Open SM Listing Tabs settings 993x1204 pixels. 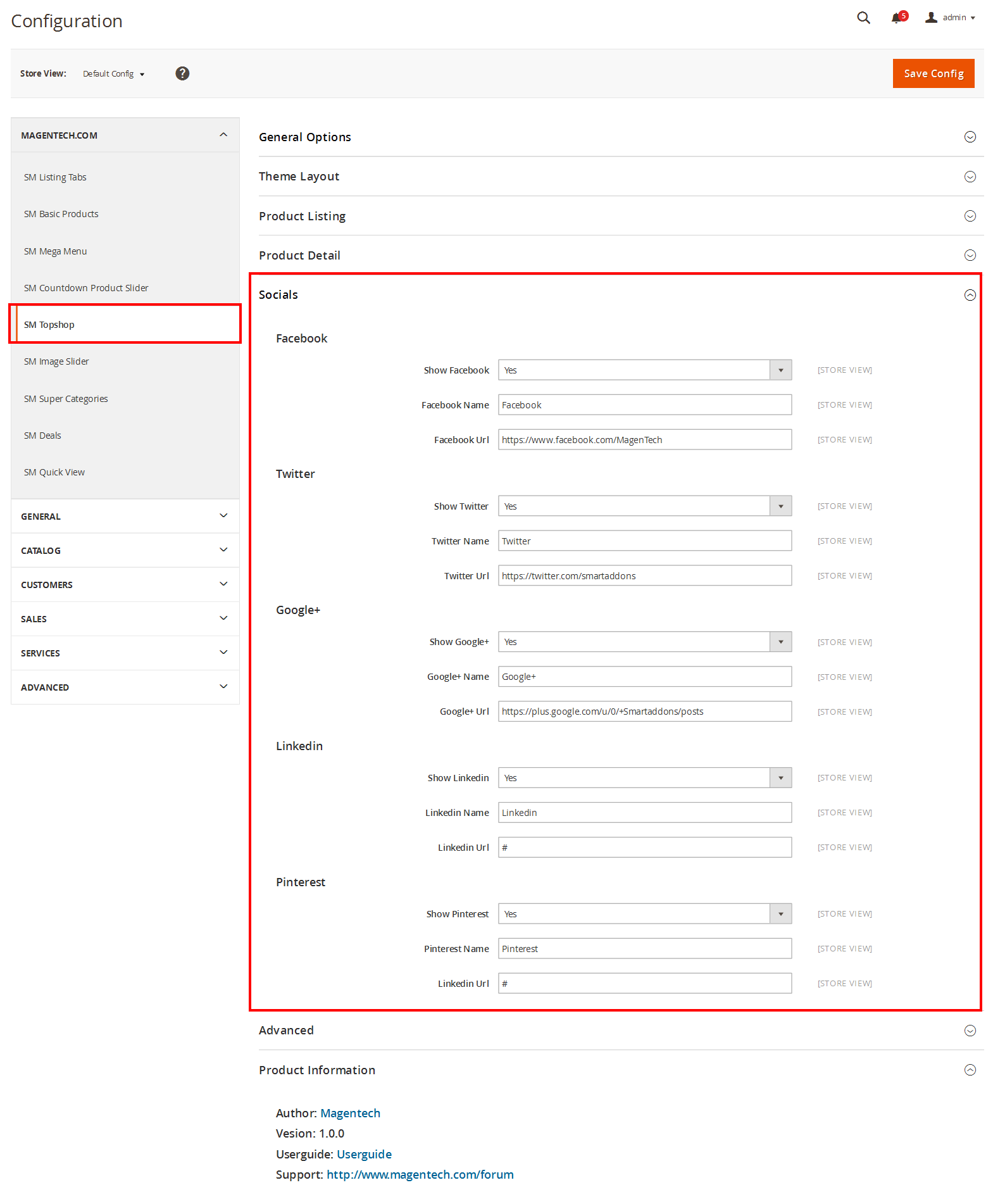(55, 177)
